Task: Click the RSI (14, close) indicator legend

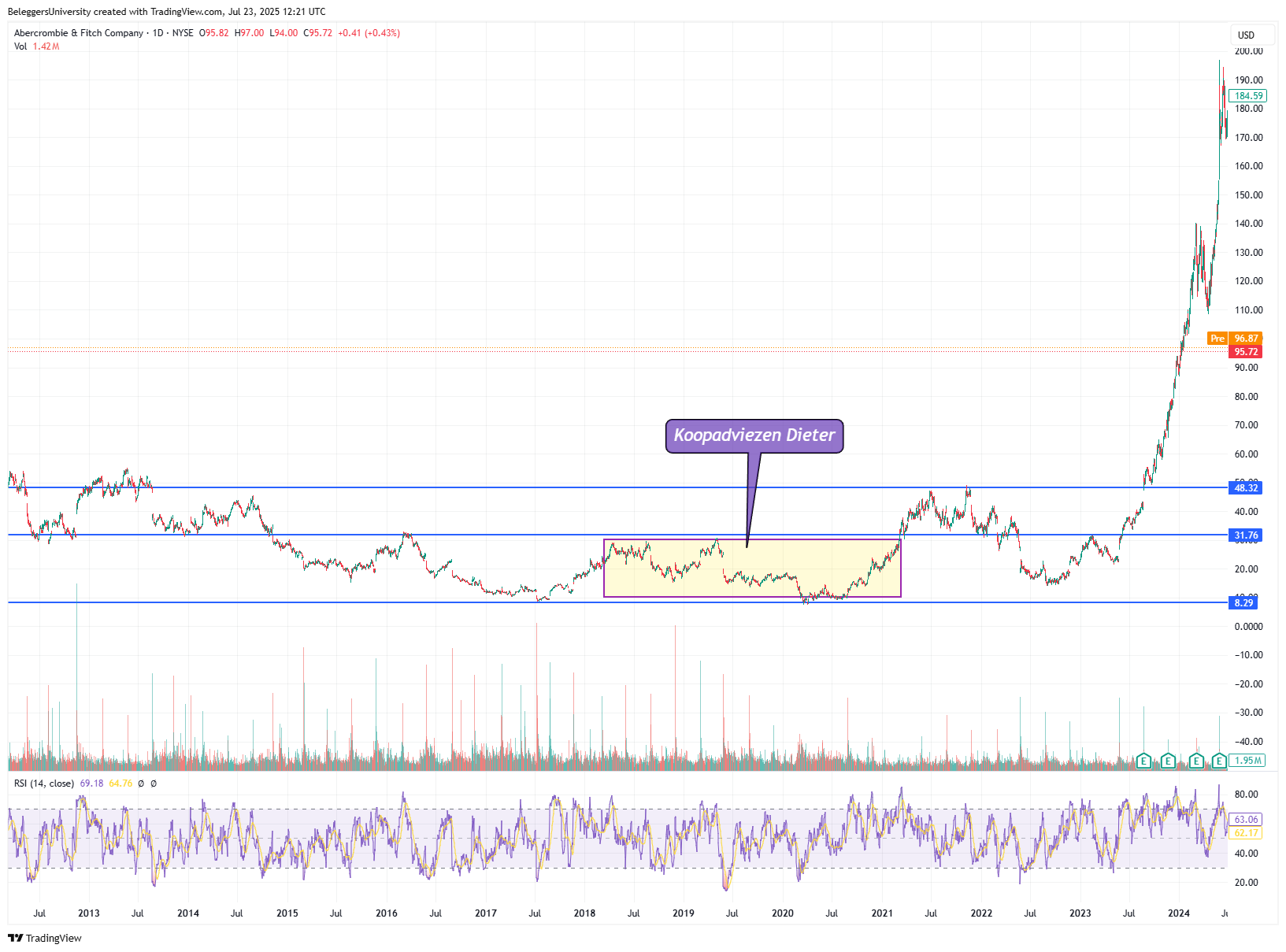Action: [44, 783]
